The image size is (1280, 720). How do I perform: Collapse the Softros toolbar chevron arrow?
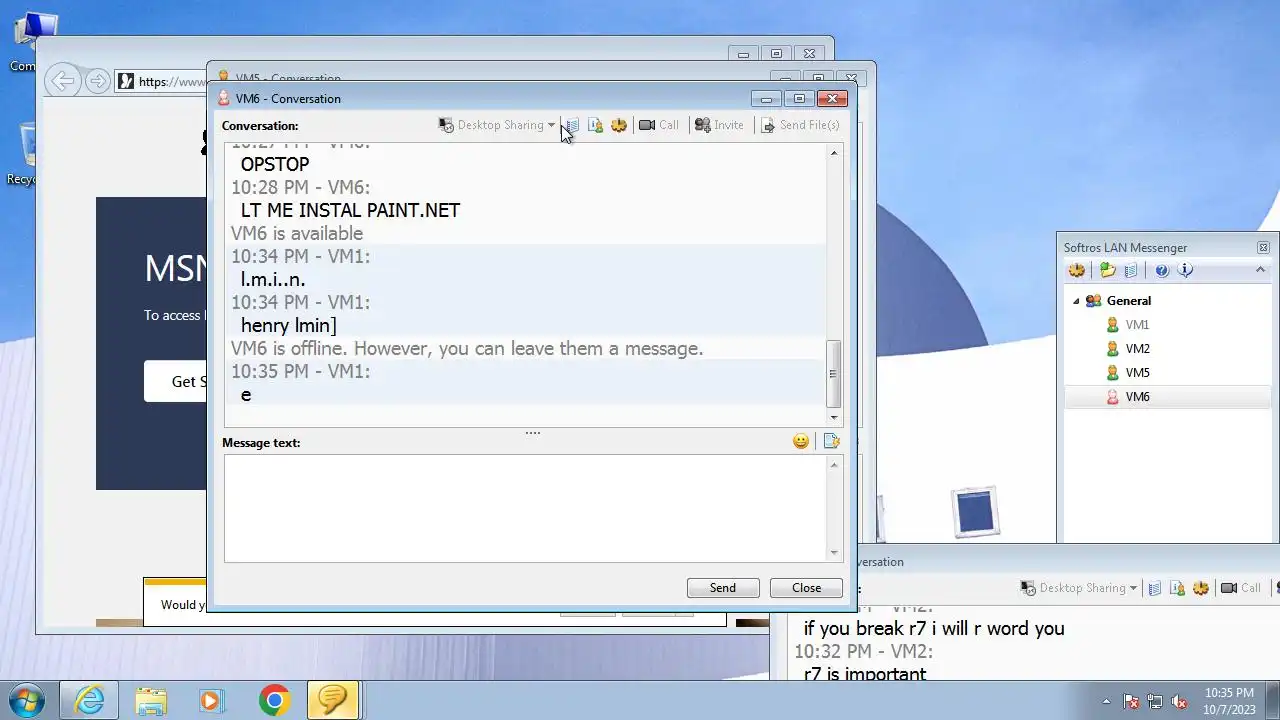[1260, 269]
